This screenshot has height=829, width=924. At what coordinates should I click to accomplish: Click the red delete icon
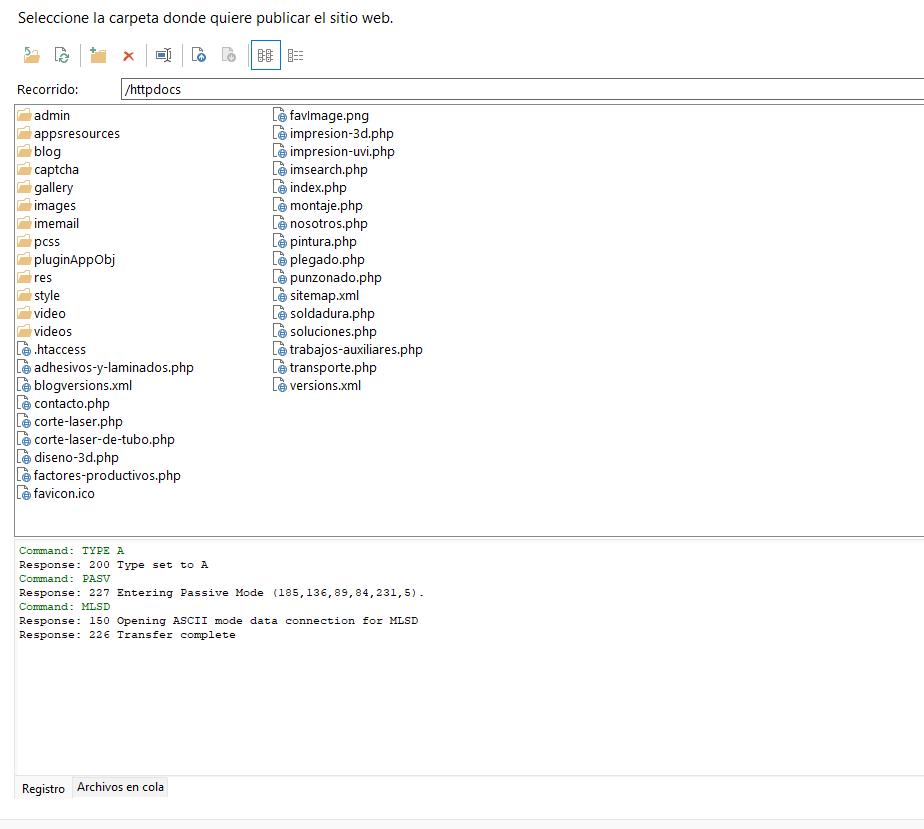[x=128, y=56]
